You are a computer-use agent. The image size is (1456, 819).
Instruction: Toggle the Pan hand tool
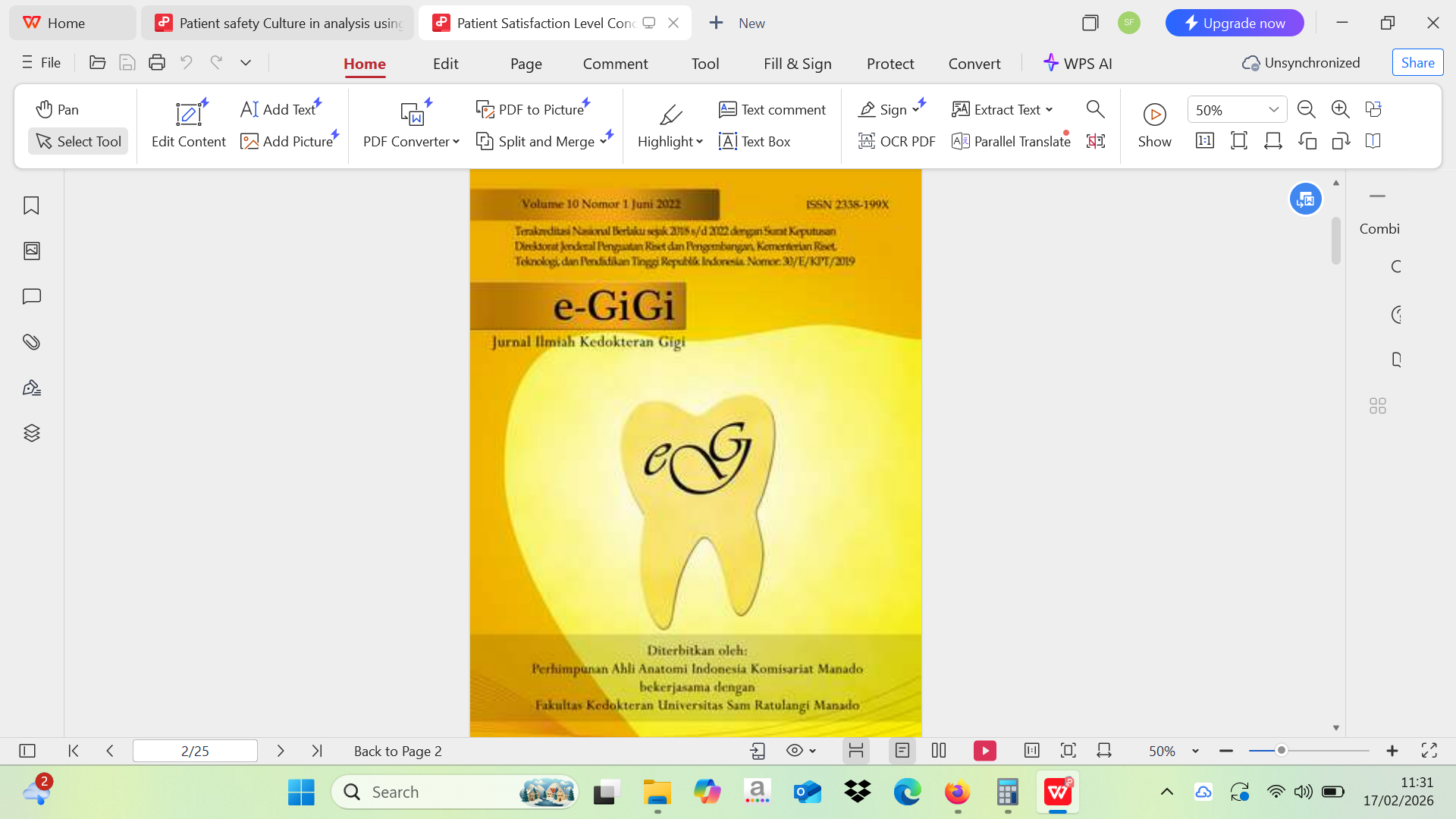point(58,109)
